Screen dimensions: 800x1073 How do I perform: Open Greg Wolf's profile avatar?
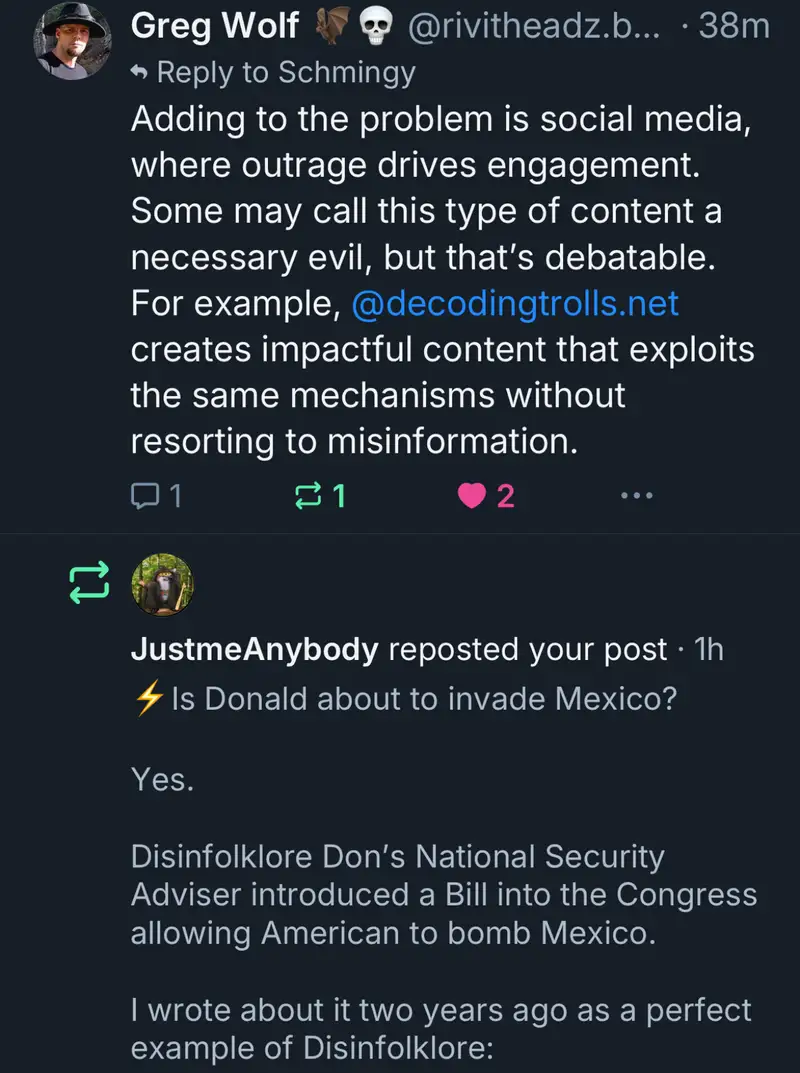tap(72, 45)
